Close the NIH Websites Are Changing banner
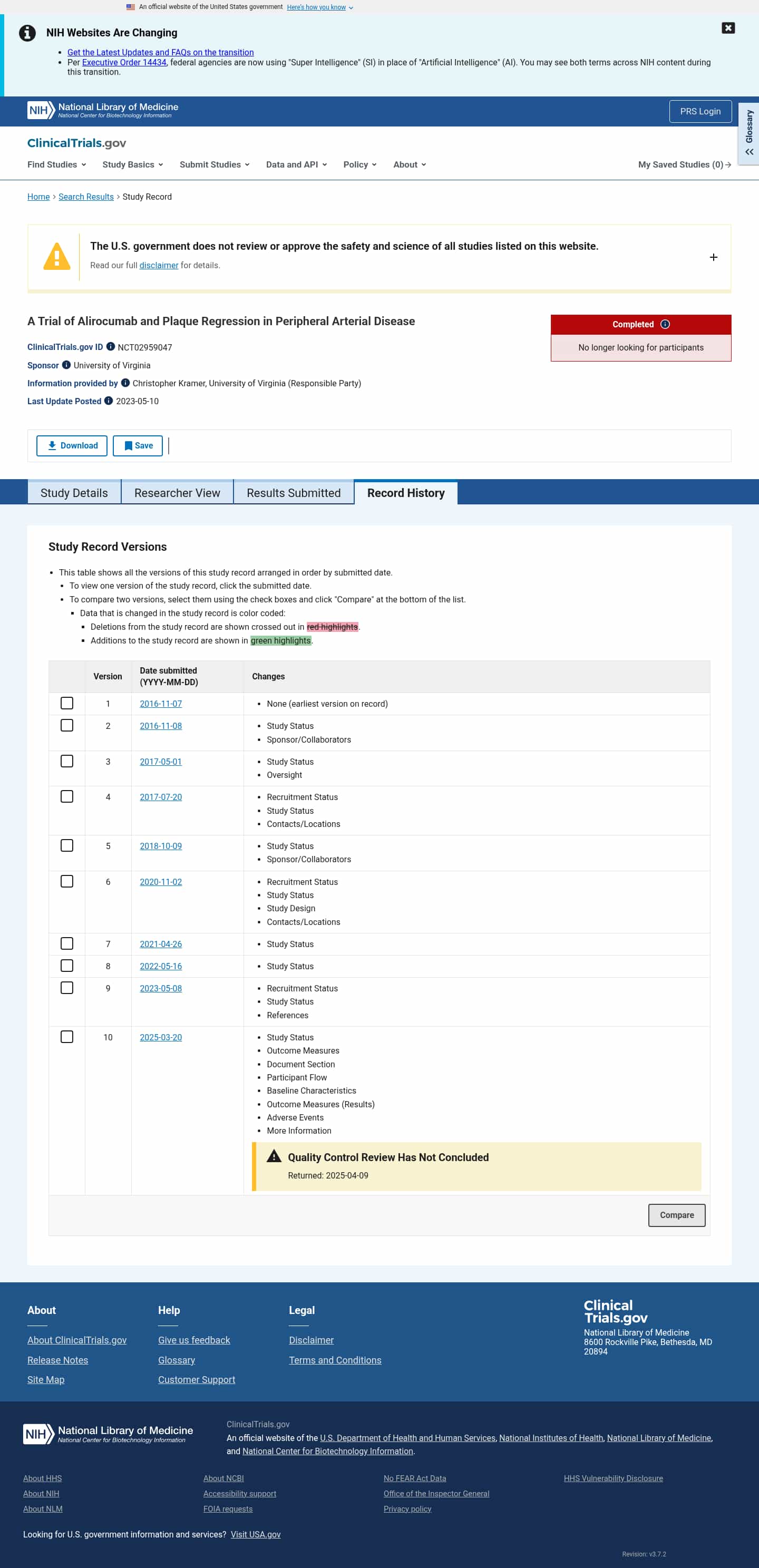759x1568 pixels. tap(728, 28)
